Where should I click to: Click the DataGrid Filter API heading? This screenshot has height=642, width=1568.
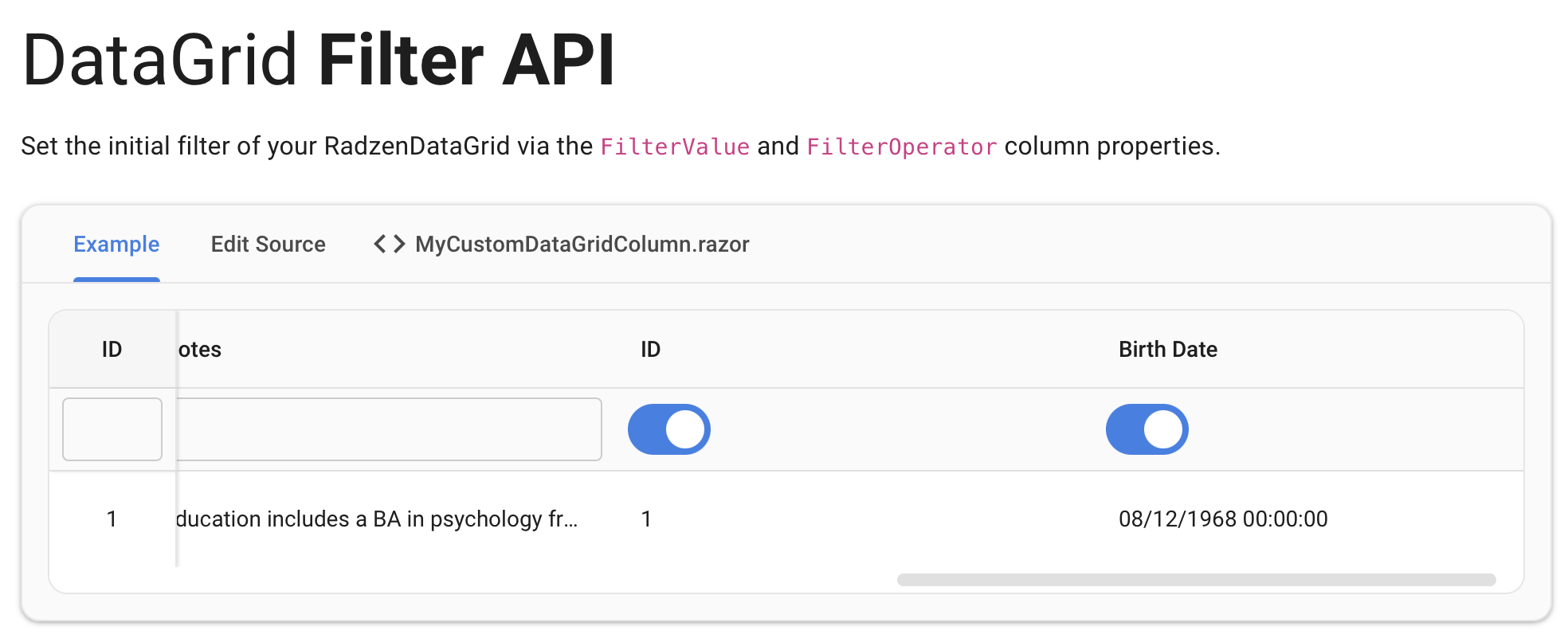(x=319, y=60)
